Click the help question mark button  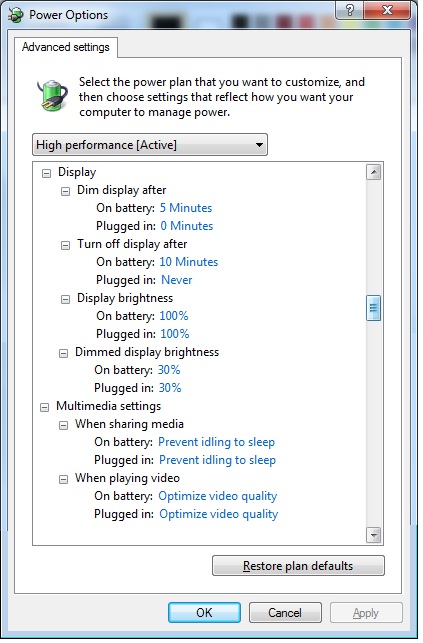tap(350, 10)
